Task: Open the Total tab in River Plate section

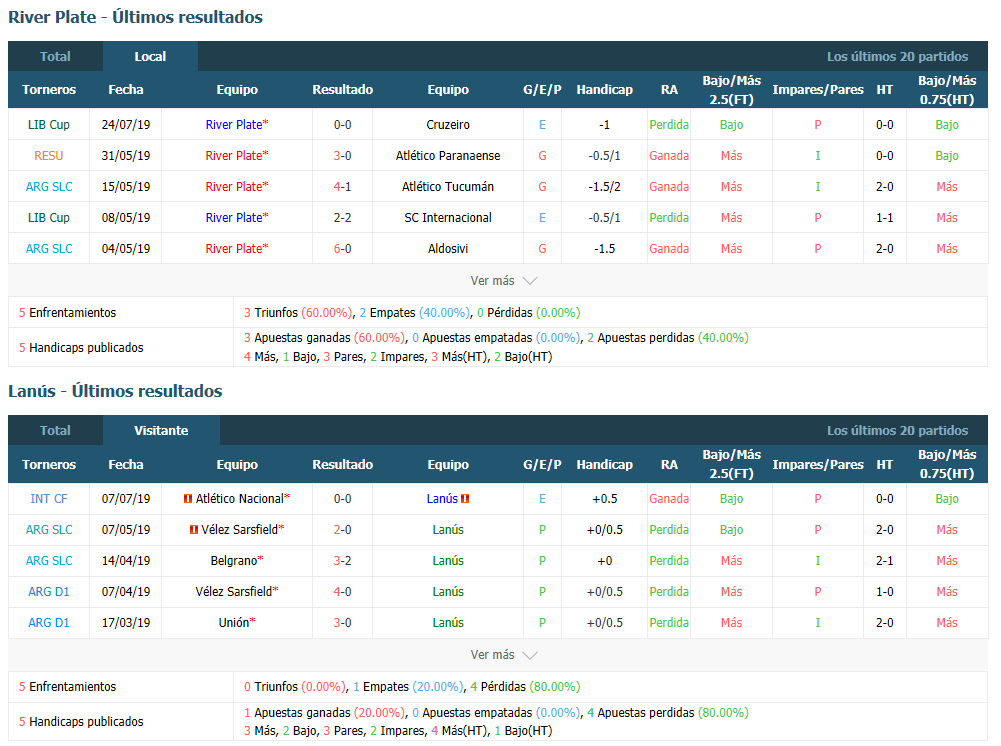Action: click(55, 56)
